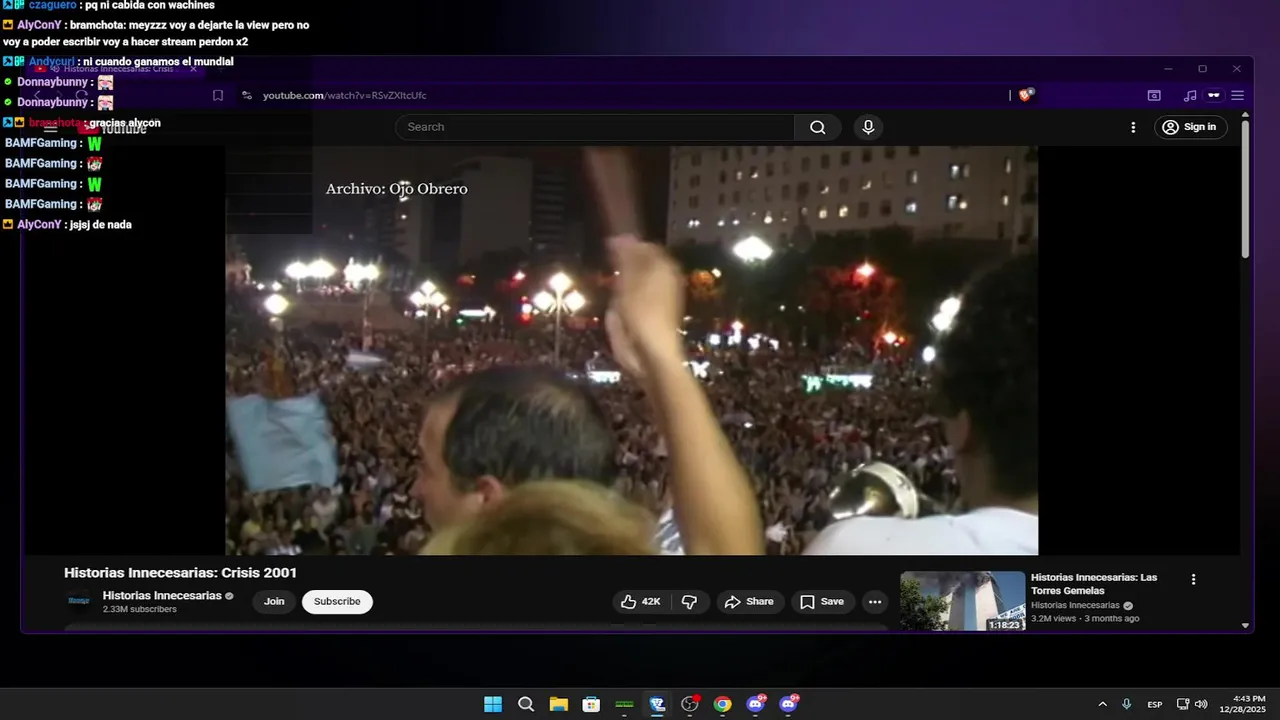Click first Donnaybunny chat username
Screen dimensions: 1280x720
click(x=53, y=82)
